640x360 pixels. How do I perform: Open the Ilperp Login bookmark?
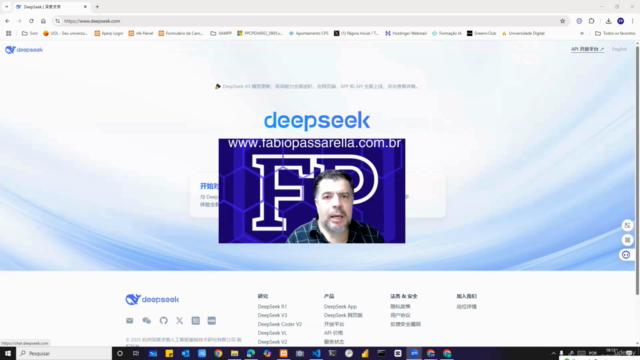(x=109, y=33)
